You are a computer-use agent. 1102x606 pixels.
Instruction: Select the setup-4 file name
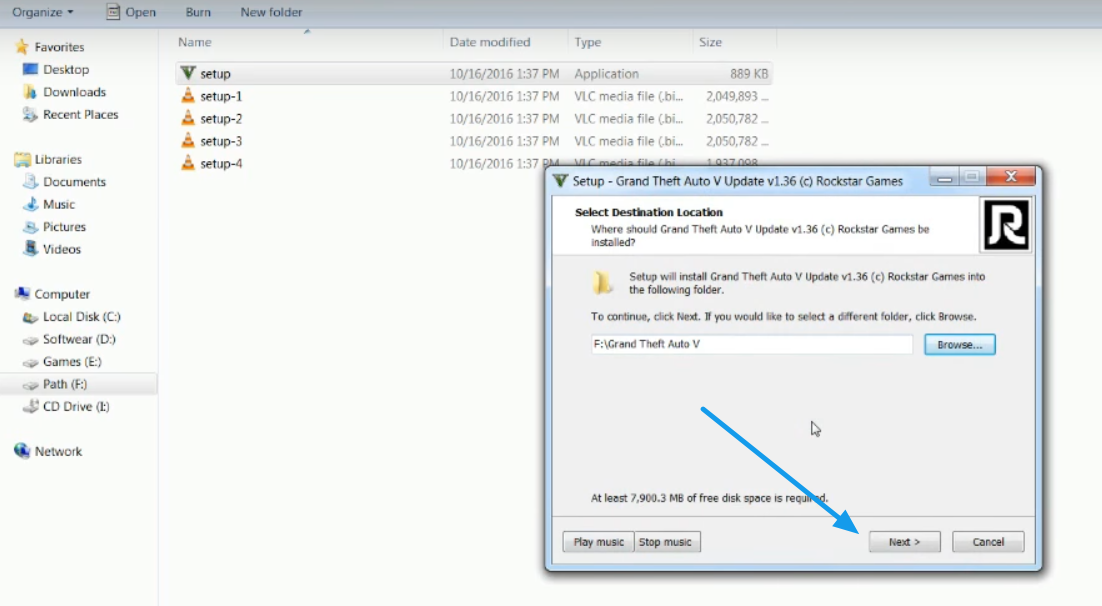[x=221, y=164]
